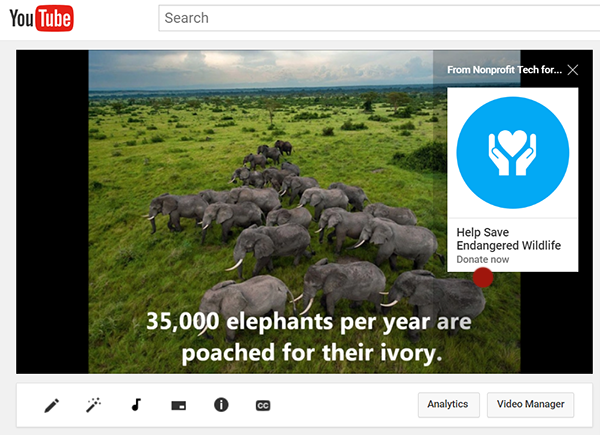The height and width of the screenshot is (435, 600).
Task: Focus the Search input field
Action: click(379, 18)
